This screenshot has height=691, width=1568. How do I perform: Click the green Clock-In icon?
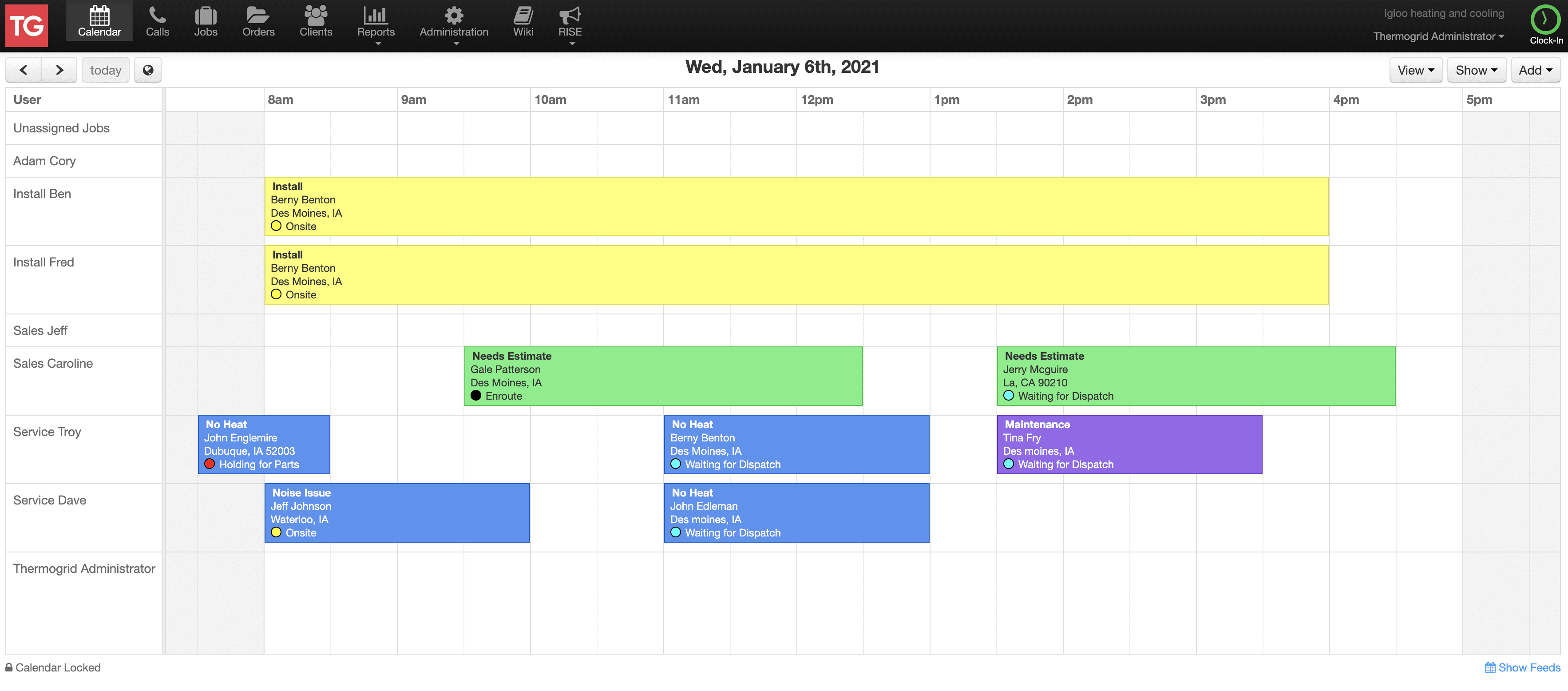(x=1545, y=19)
